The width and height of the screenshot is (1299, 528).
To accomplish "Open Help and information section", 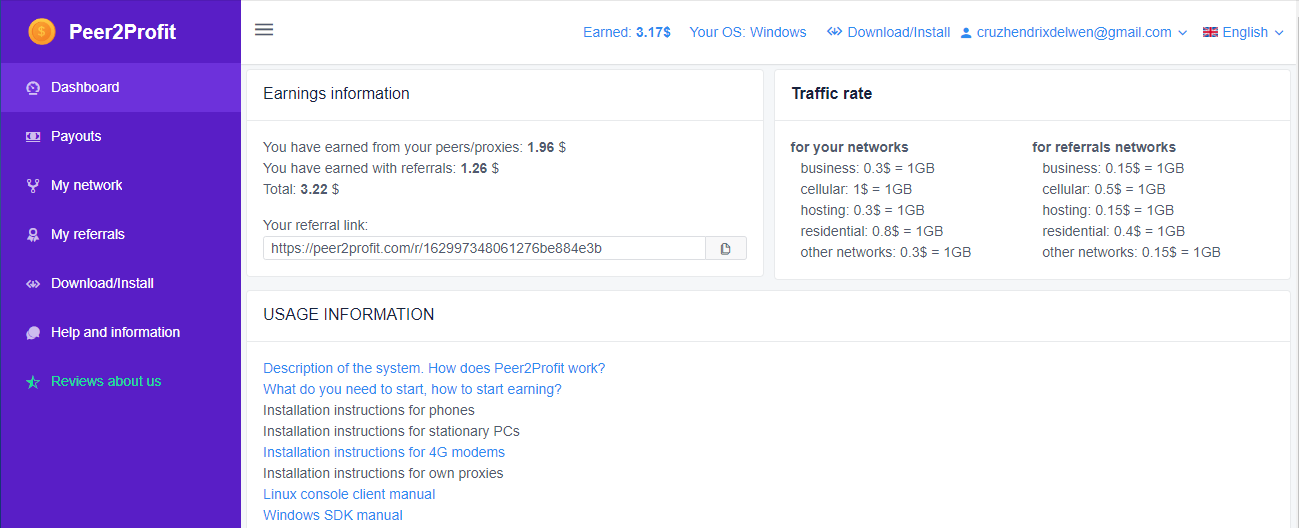I will pyautogui.click(x=120, y=332).
